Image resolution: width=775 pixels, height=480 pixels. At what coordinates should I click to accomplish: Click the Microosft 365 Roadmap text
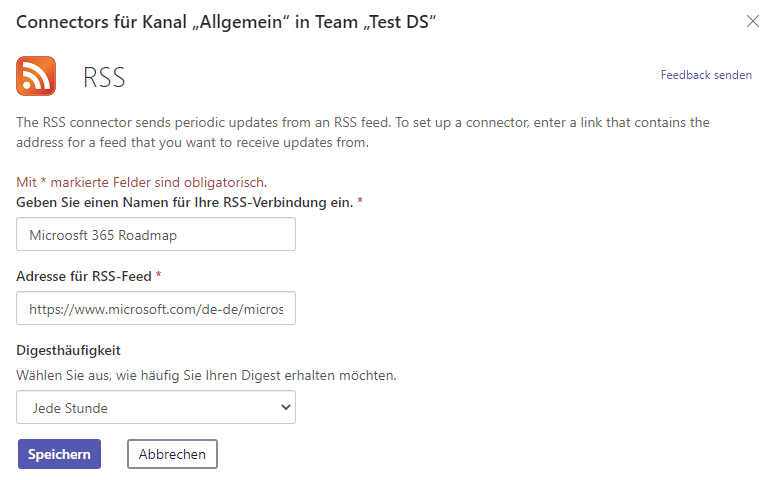pyautogui.click(x=103, y=235)
